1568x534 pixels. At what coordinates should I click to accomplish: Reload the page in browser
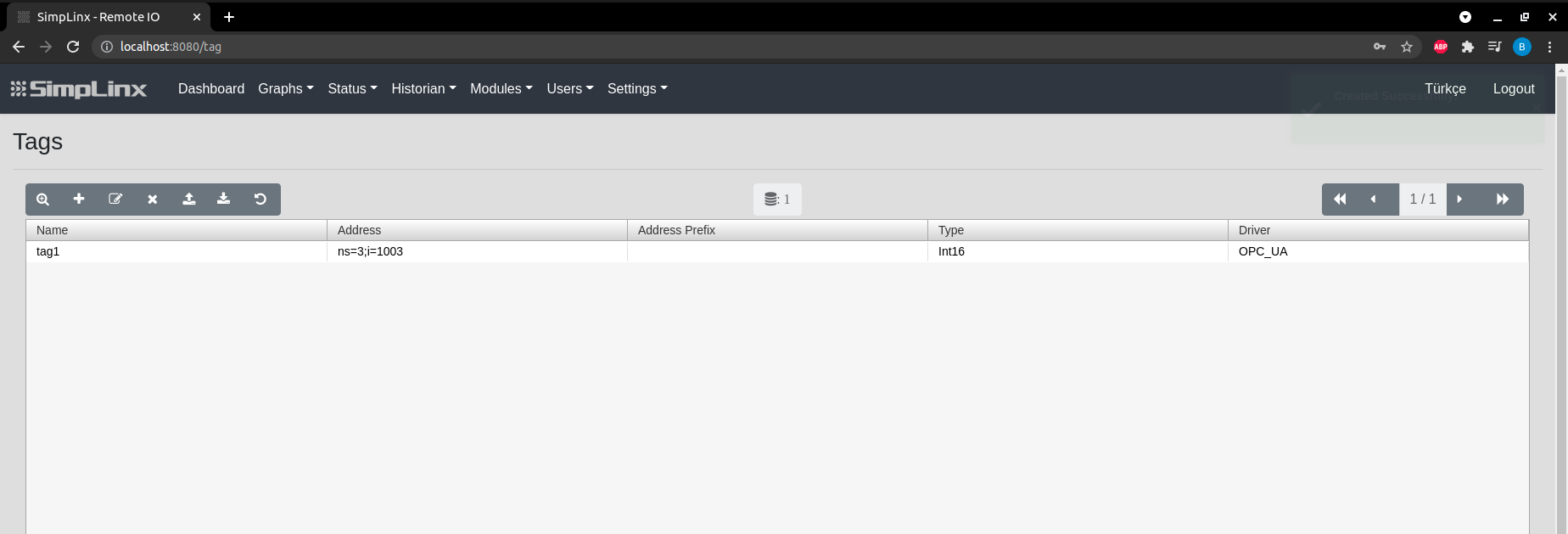point(73,47)
